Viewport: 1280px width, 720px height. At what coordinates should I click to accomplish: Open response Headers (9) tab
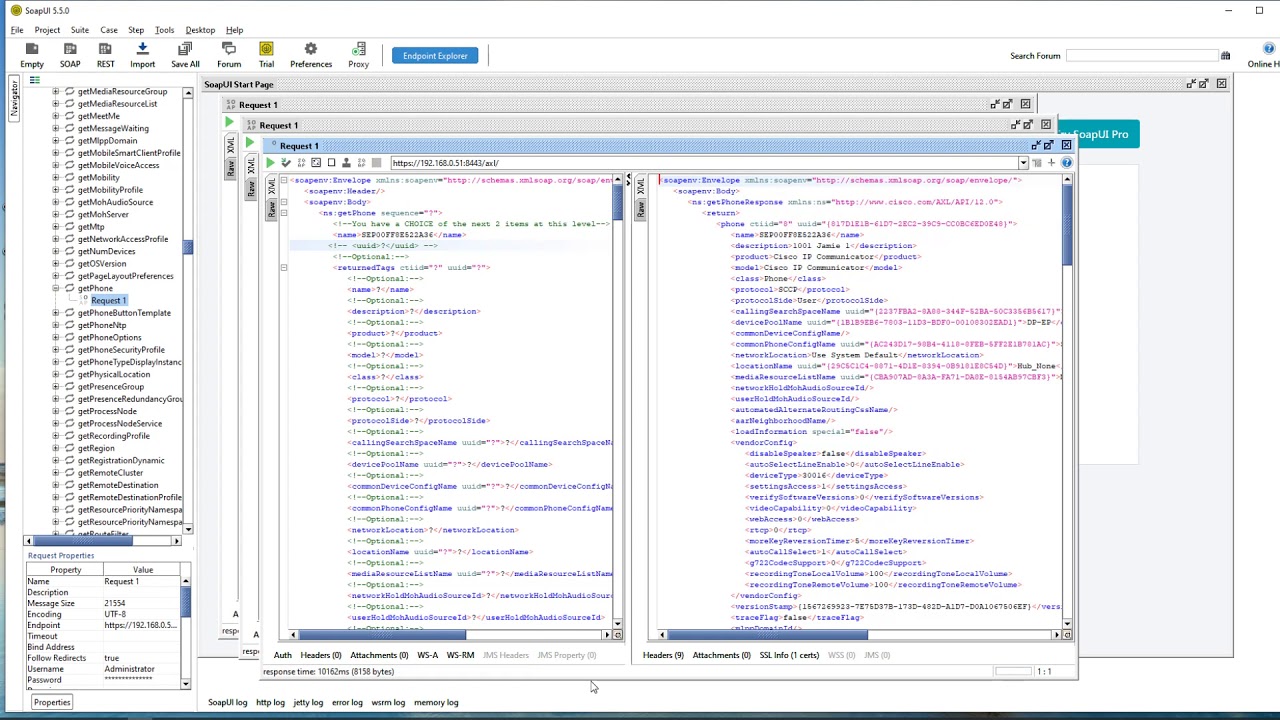[x=663, y=655]
